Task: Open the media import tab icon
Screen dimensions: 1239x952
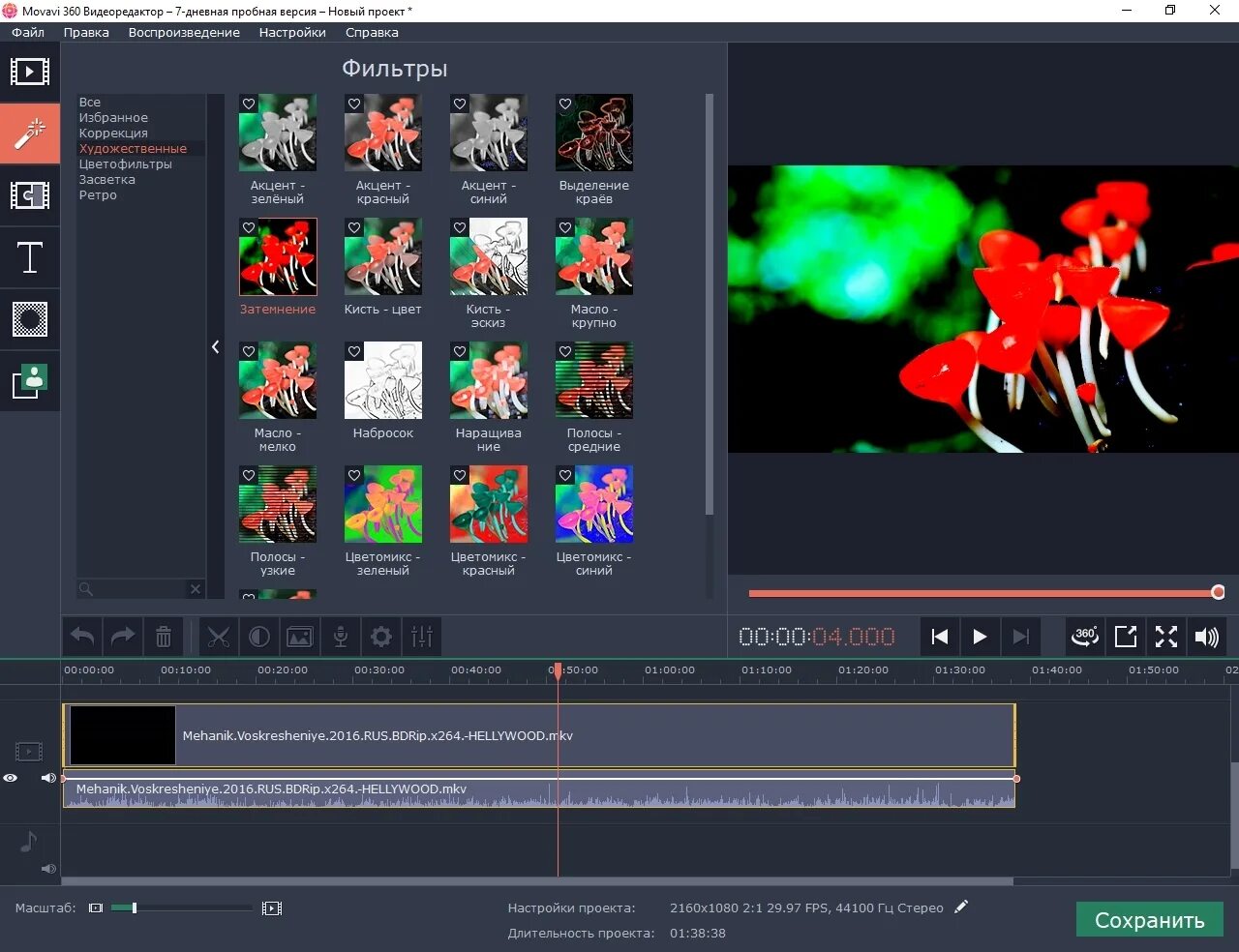Action: pos(30,72)
